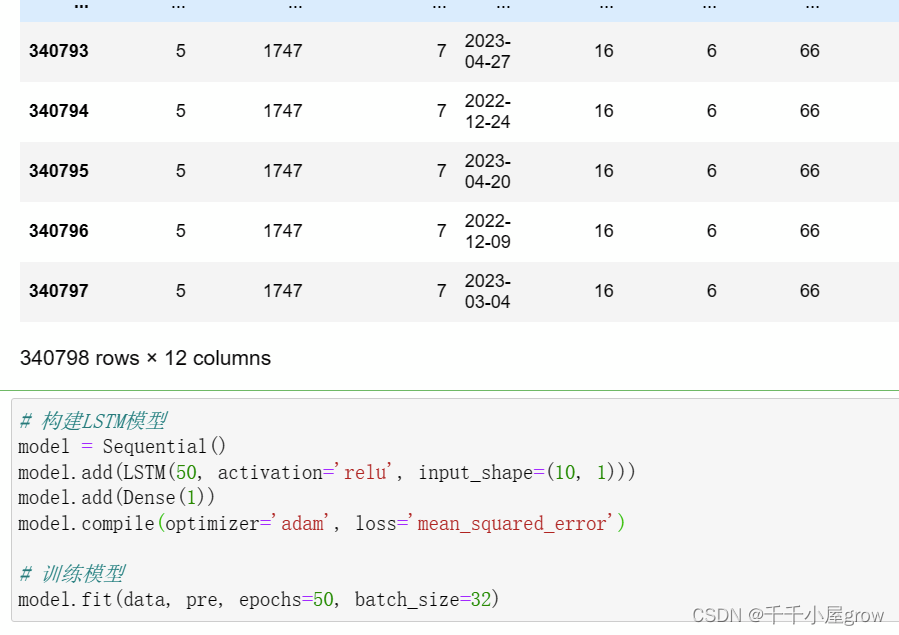899x635 pixels.
Task: Click the model.fit code line
Action: tap(259, 599)
